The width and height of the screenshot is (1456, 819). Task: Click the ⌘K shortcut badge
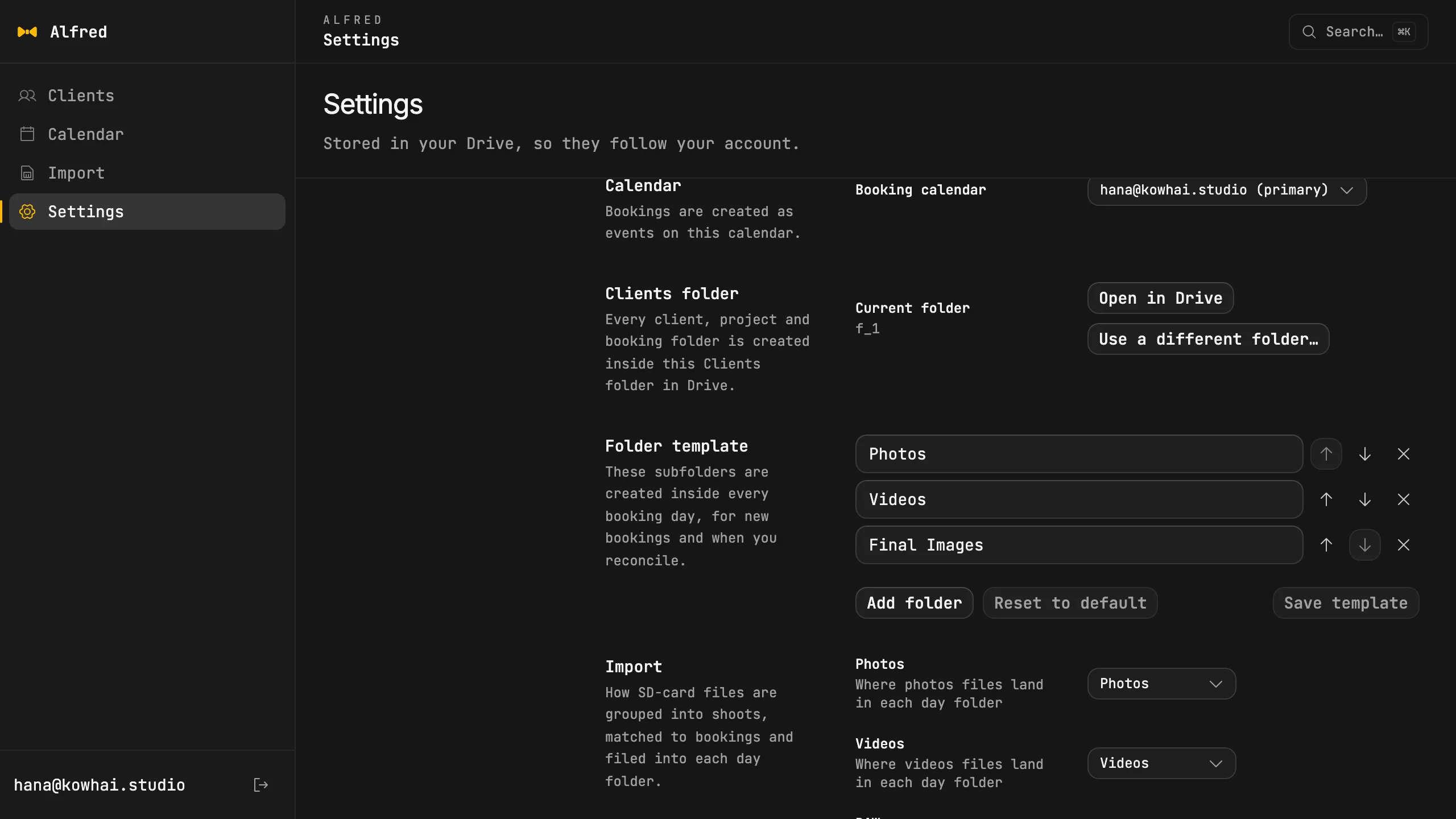pos(1404,32)
